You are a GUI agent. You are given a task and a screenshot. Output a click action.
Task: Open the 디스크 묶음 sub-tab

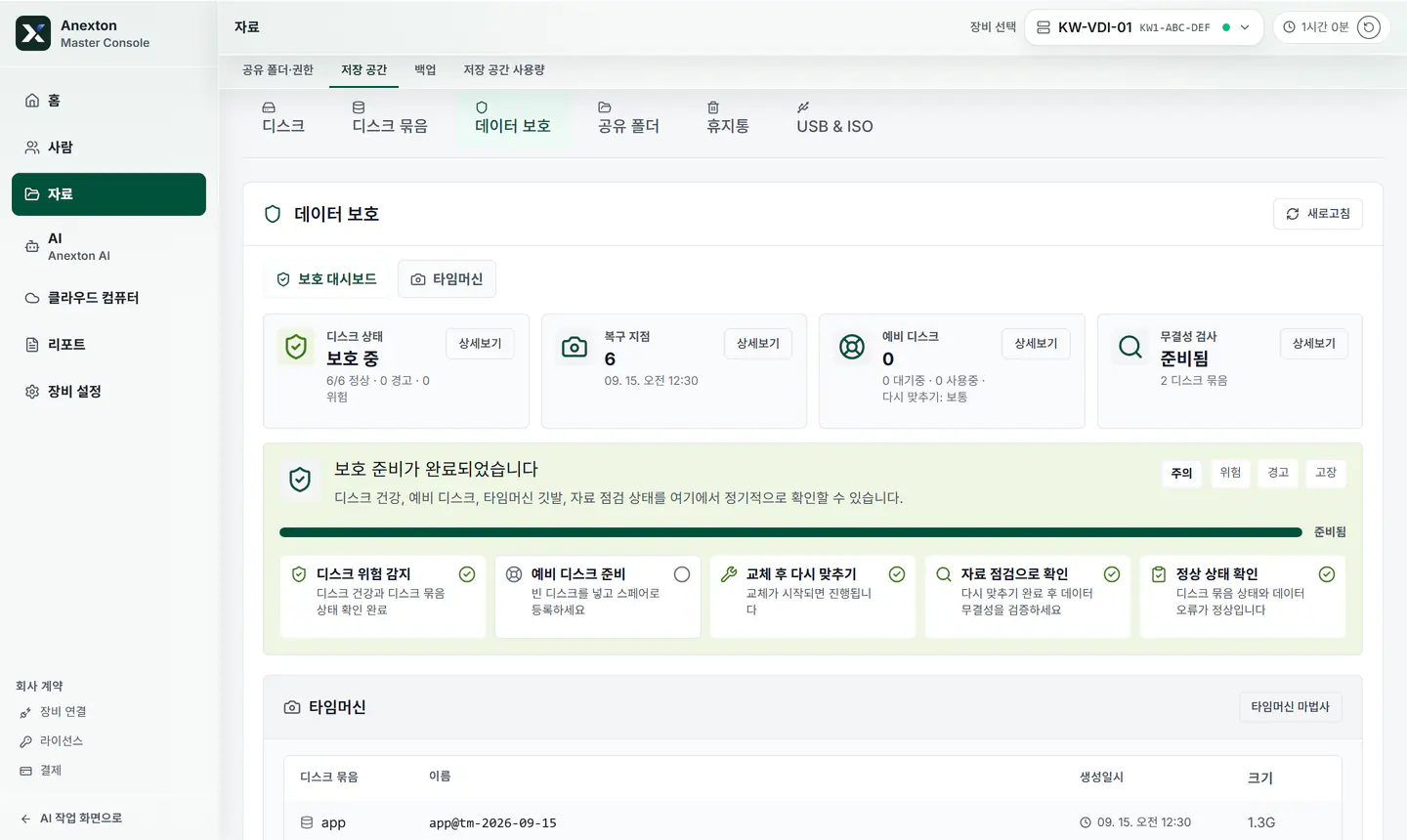point(390,118)
